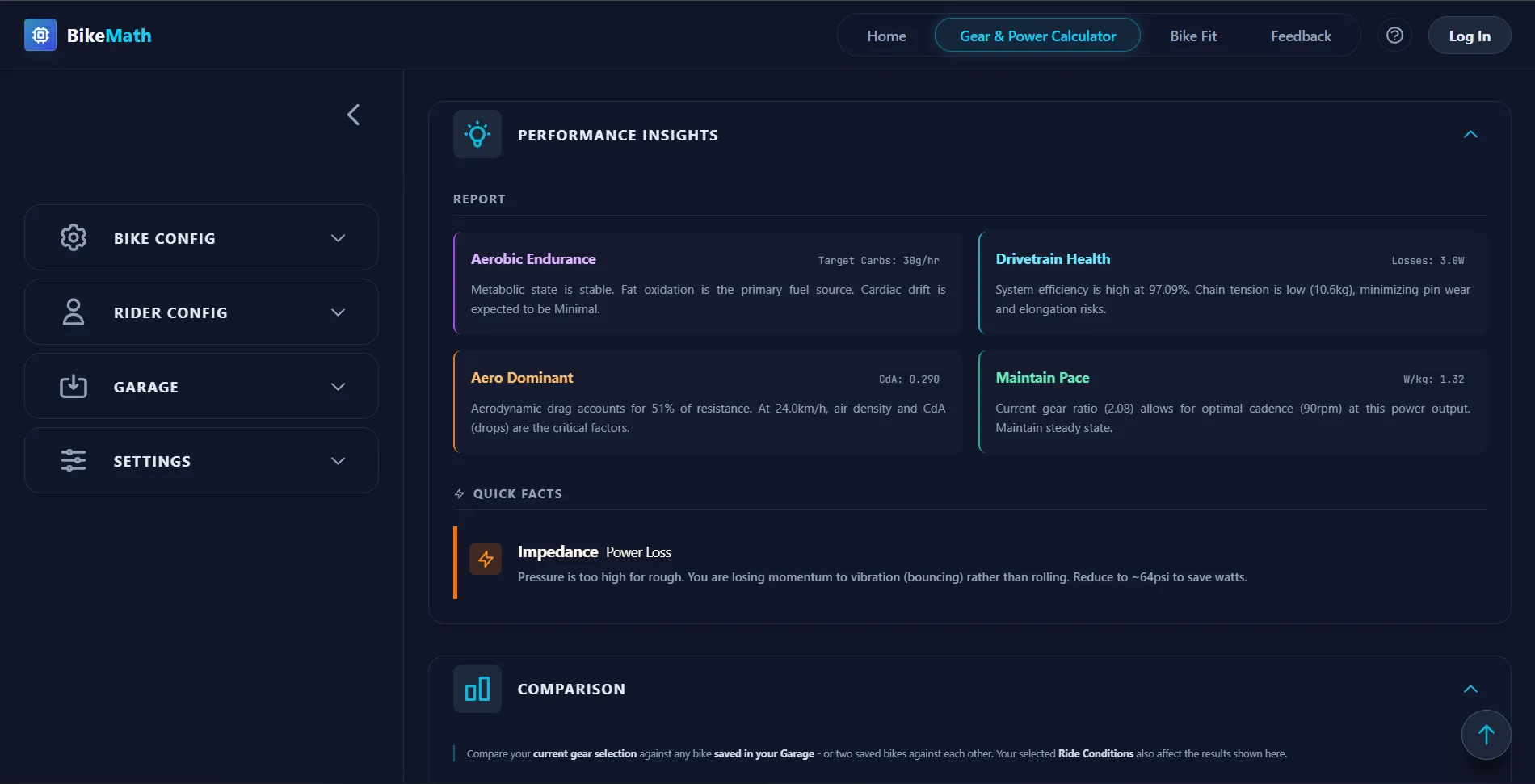Open the Bike Fit tab
The height and width of the screenshot is (784, 1535).
pos(1193,36)
